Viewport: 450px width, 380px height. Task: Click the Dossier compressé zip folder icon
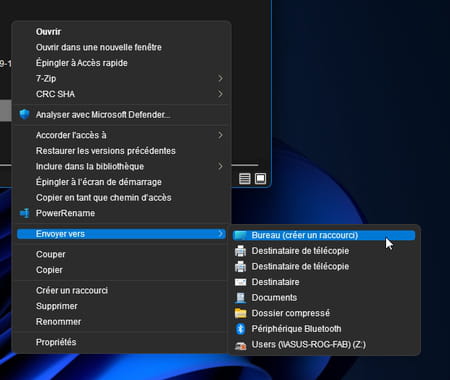pyautogui.click(x=240, y=313)
